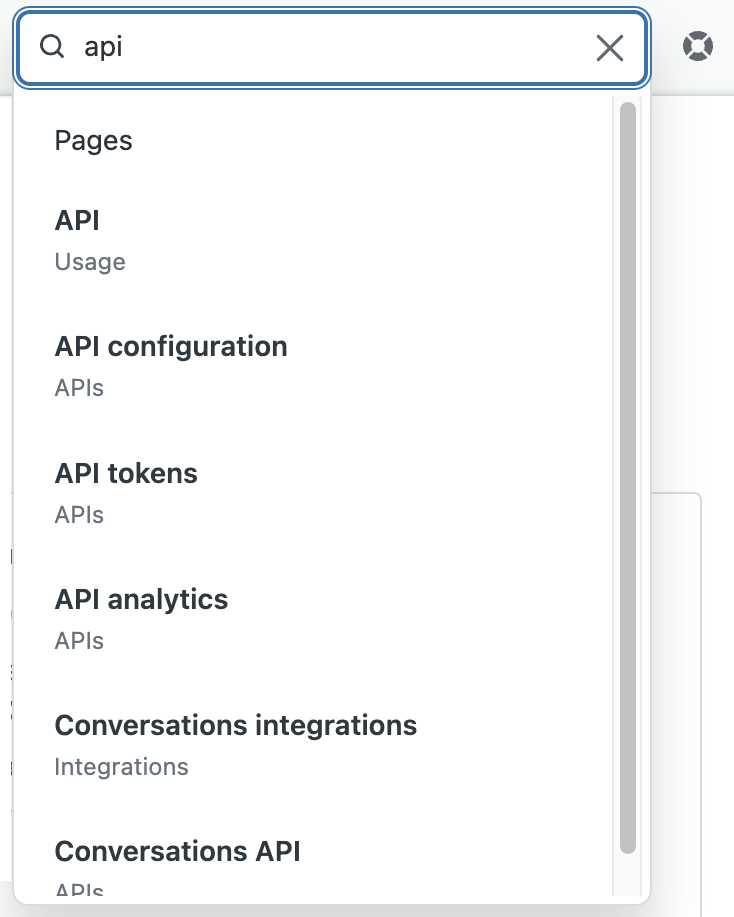Viewport: 734px width, 917px height.
Task: Click the "Usage" label under API
Action: [90, 262]
